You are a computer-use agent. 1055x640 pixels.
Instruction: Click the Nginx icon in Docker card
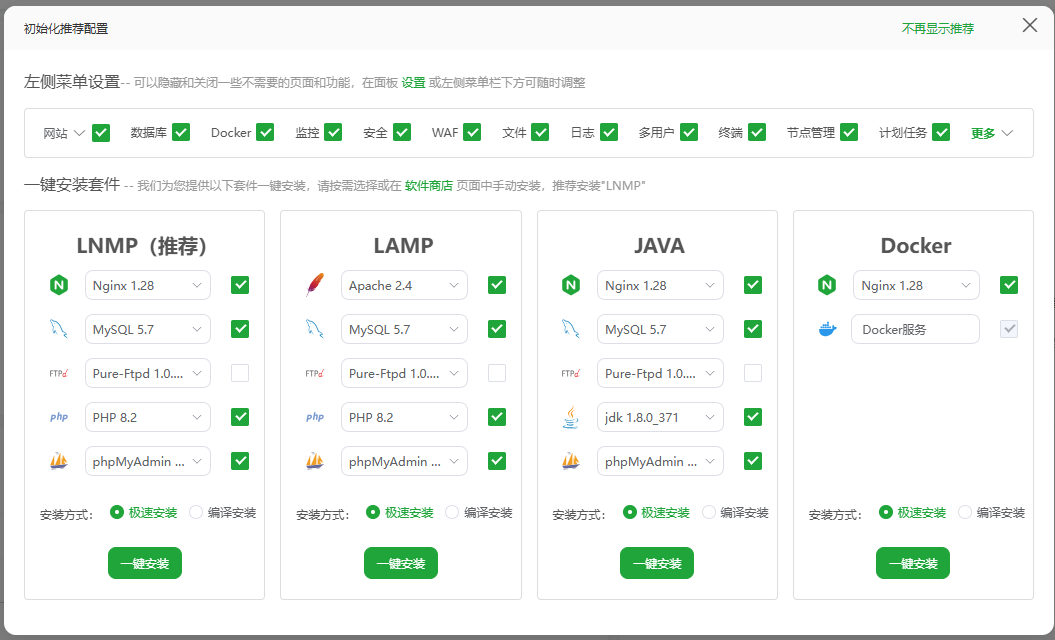point(827,285)
